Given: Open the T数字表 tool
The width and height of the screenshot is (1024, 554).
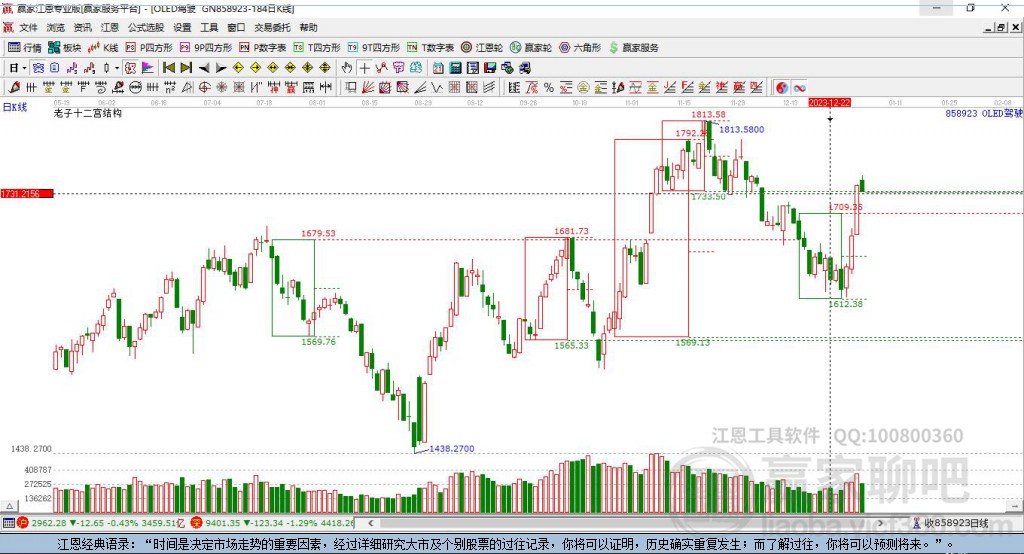Looking at the screenshot, I should 430,48.
